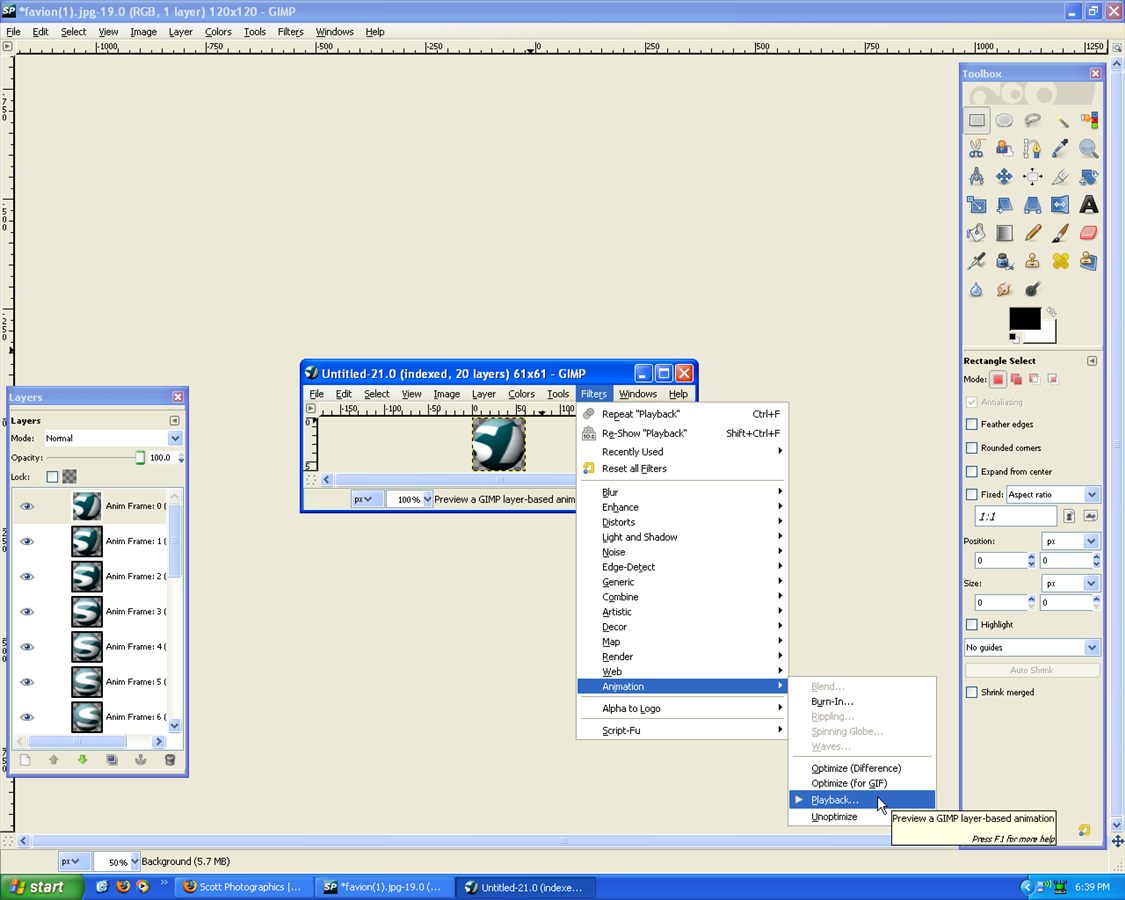
Task: Click the Layers panel horizontal scrollbar
Action: coord(88,741)
